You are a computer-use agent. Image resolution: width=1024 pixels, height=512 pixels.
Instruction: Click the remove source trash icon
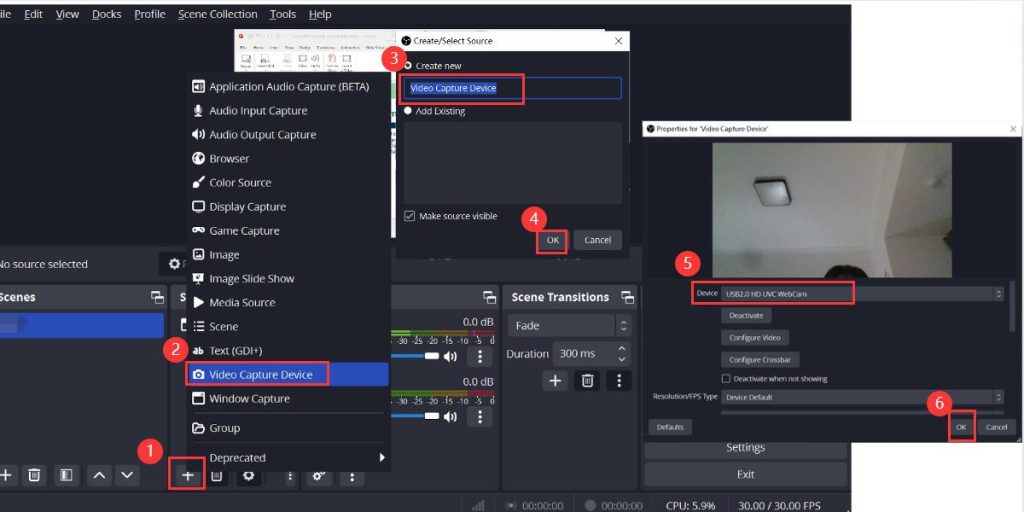217,475
